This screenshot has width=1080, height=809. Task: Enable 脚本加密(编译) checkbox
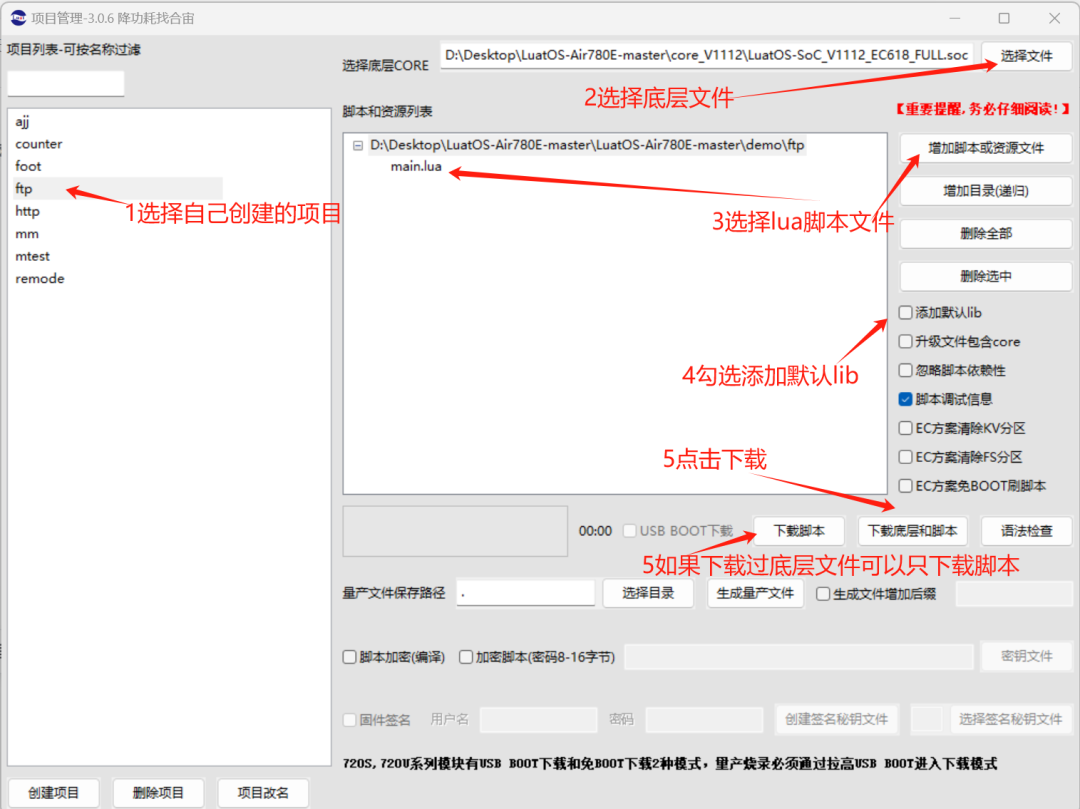click(350, 657)
